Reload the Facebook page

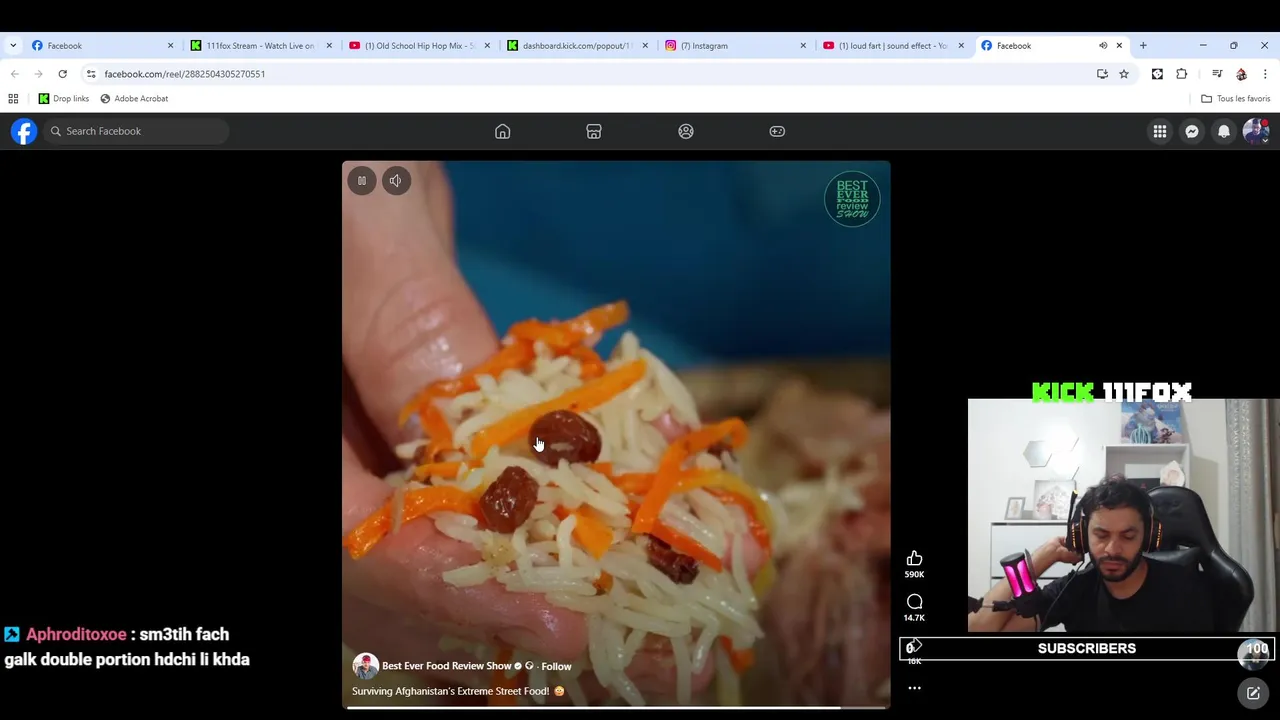[62, 74]
